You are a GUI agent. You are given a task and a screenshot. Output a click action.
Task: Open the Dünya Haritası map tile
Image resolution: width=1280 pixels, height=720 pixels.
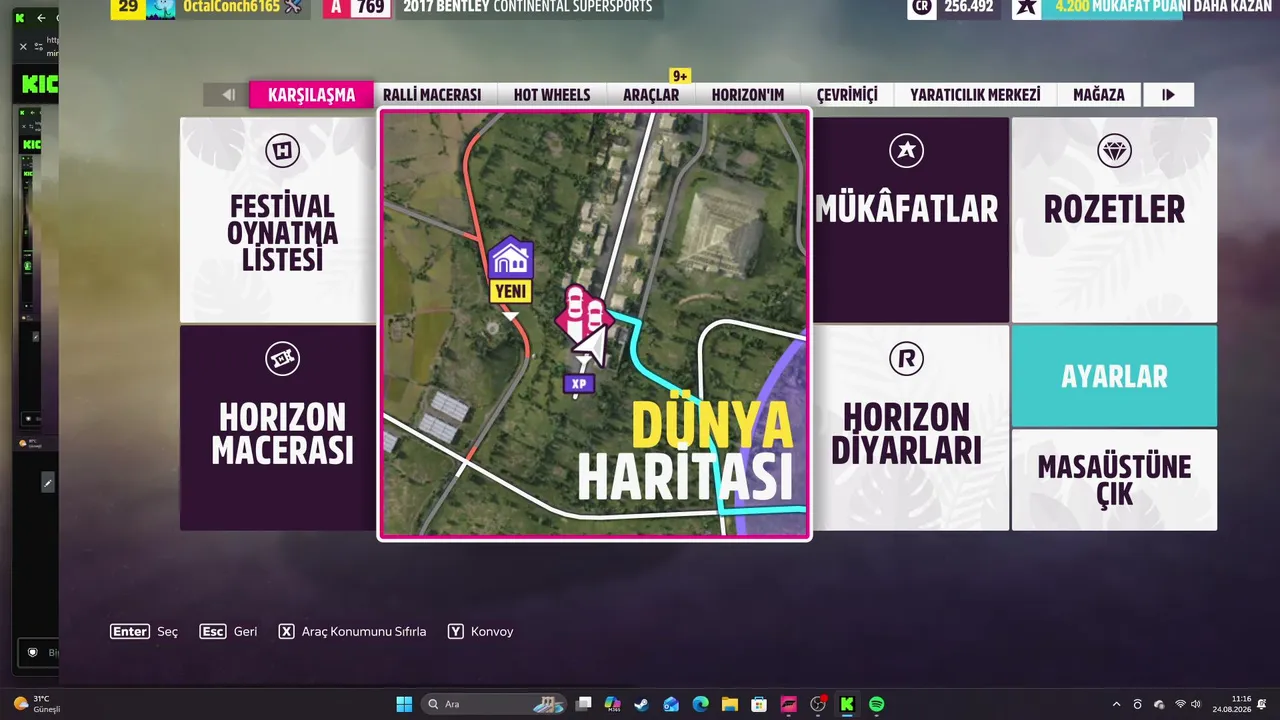(594, 324)
